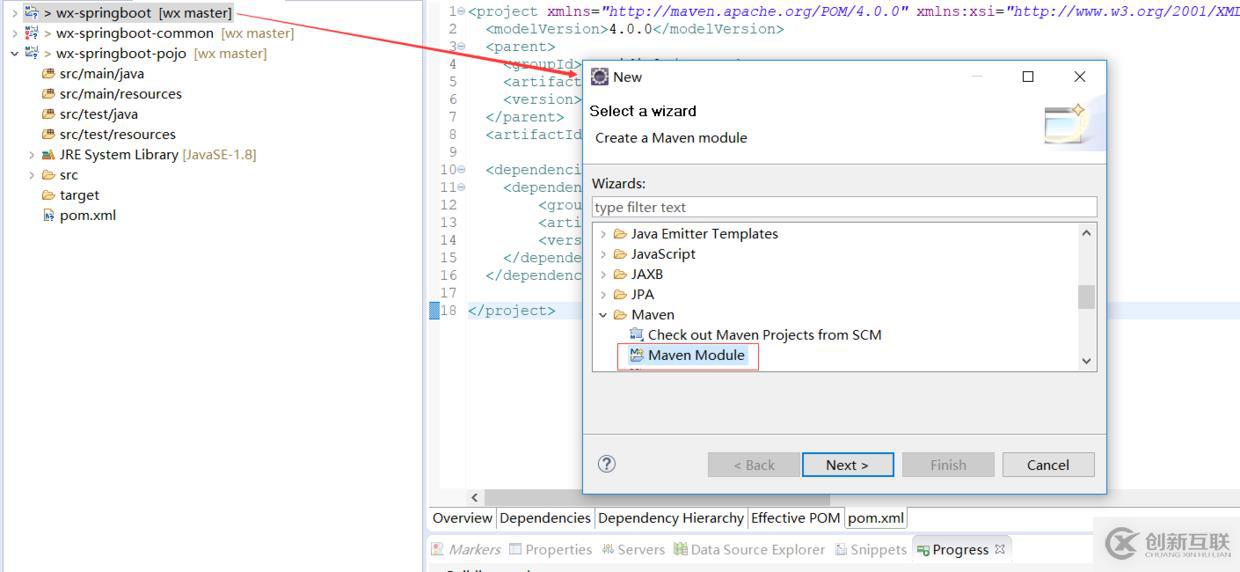Expand the JAXB wizard category
1240x572 pixels.
(603, 274)
